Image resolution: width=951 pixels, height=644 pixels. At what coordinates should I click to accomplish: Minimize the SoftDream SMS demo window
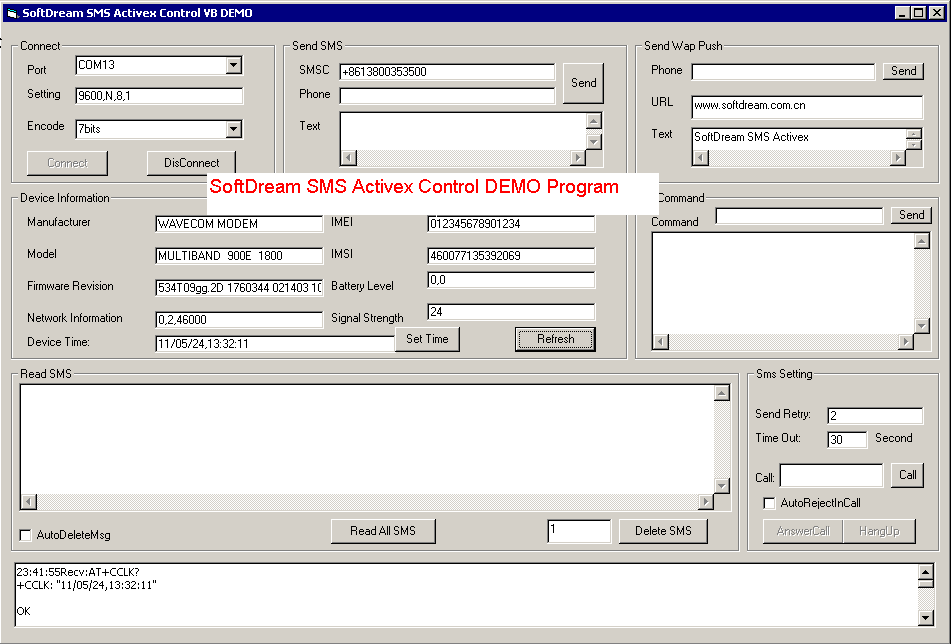pyautogui.click(x=903, y=13)
